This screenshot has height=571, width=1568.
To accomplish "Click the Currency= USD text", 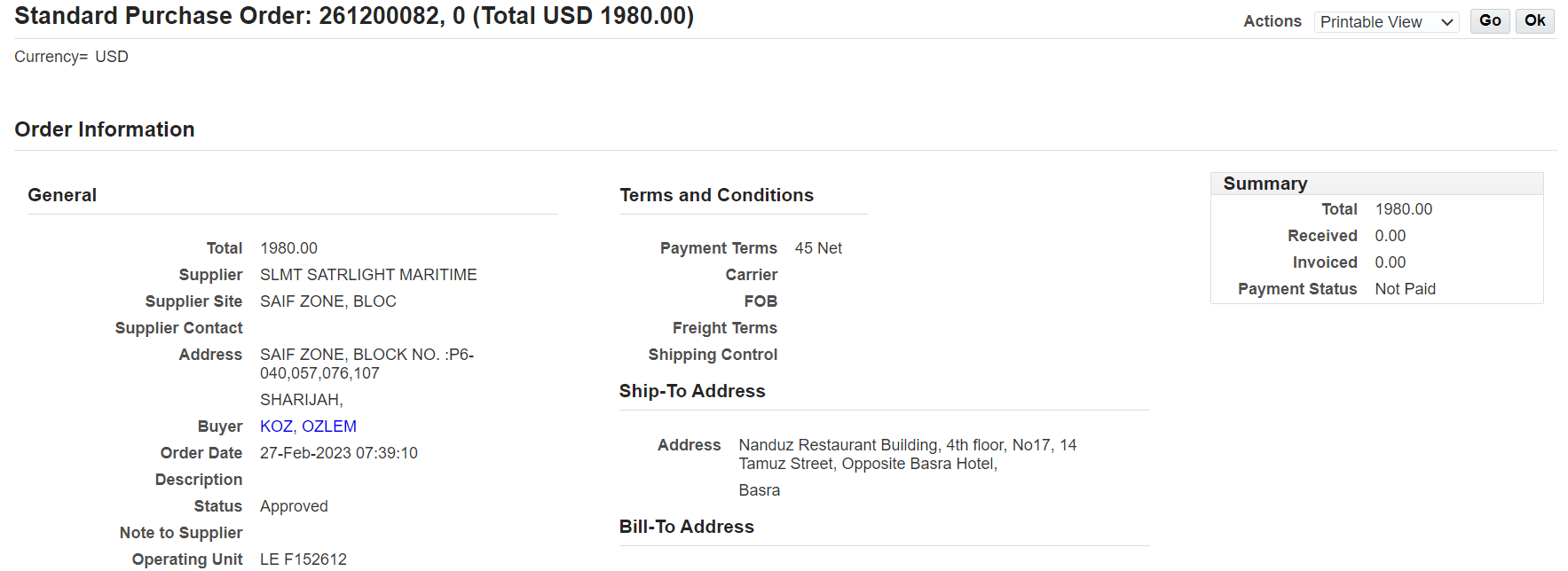I will pyautogui.click(x=71, y=57).
